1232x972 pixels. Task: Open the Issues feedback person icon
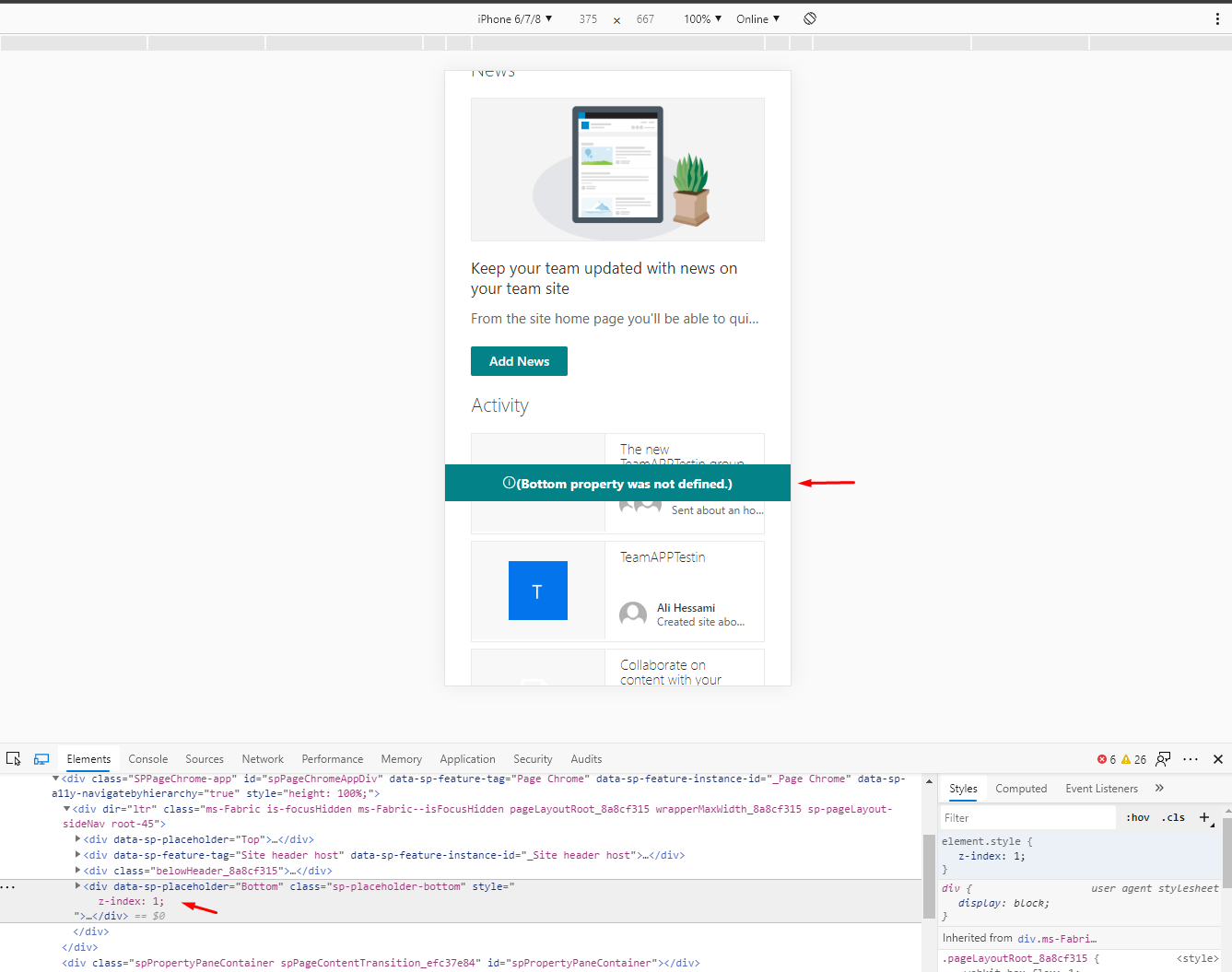point(1163,758)
